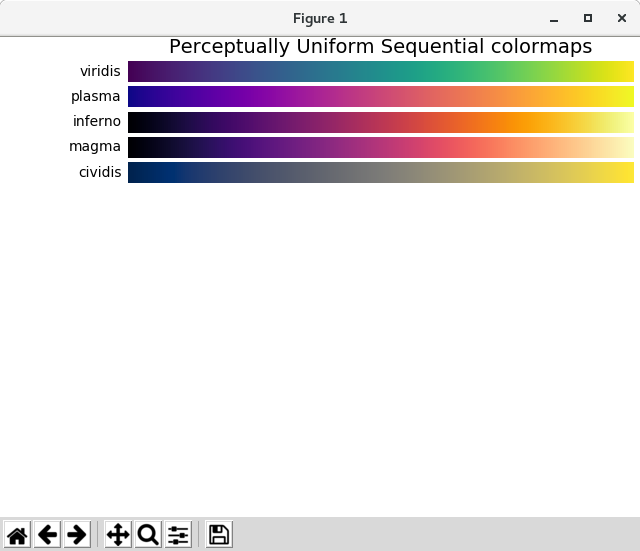Click the 'cividis' label text
Viewport: 640px width, 551px height.
click(100, 172)
